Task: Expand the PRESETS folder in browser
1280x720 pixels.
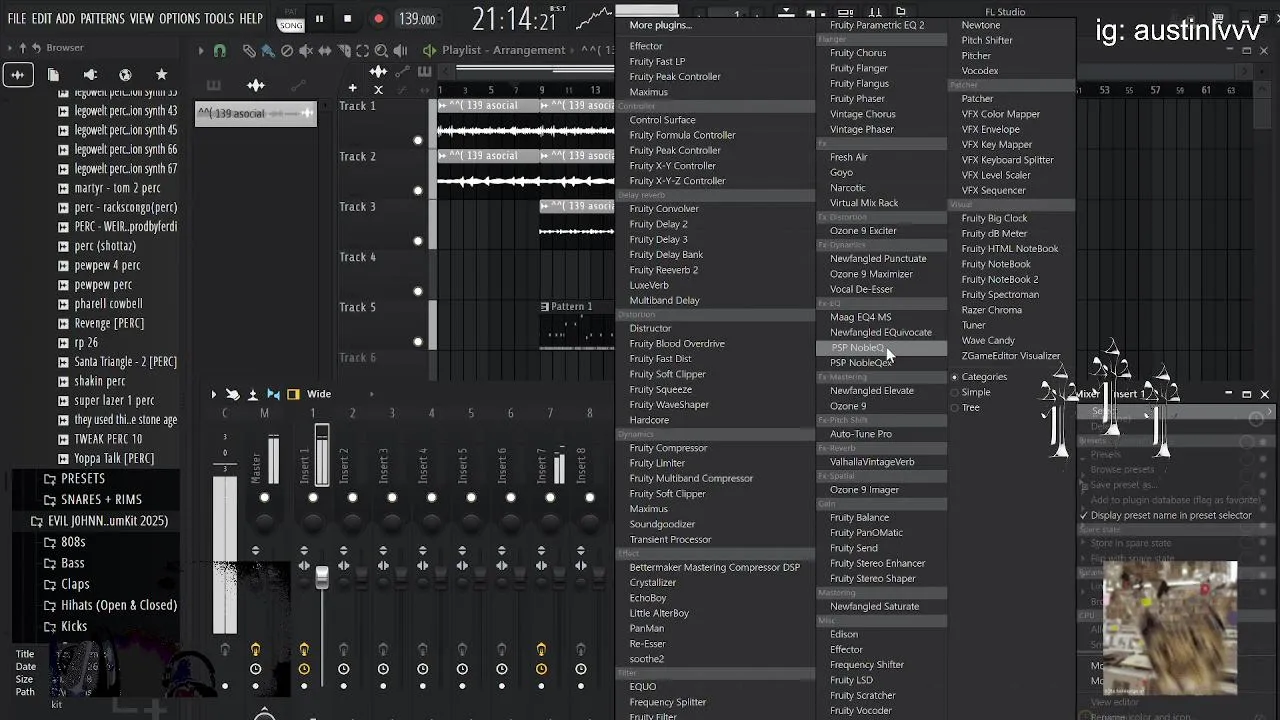Action: pyautogui.click(x=74, y=478)
